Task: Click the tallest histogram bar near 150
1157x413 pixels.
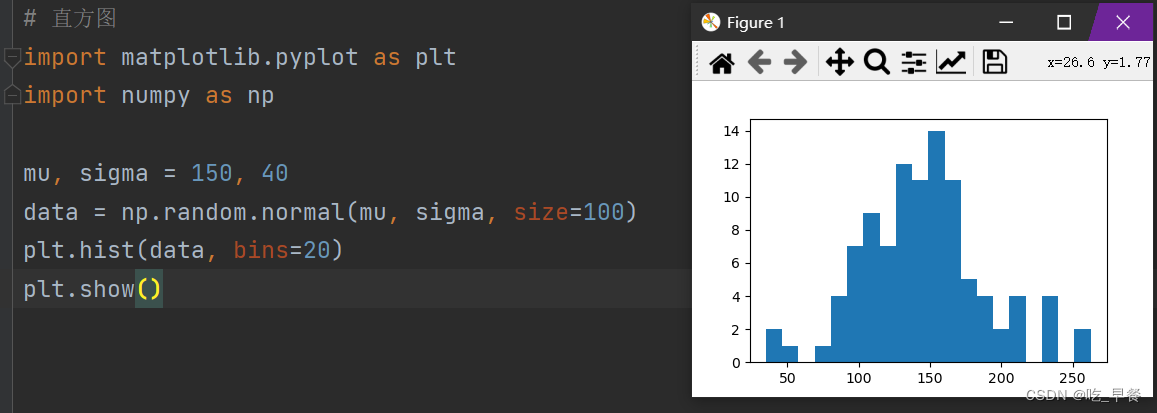Action: (936, 247)
